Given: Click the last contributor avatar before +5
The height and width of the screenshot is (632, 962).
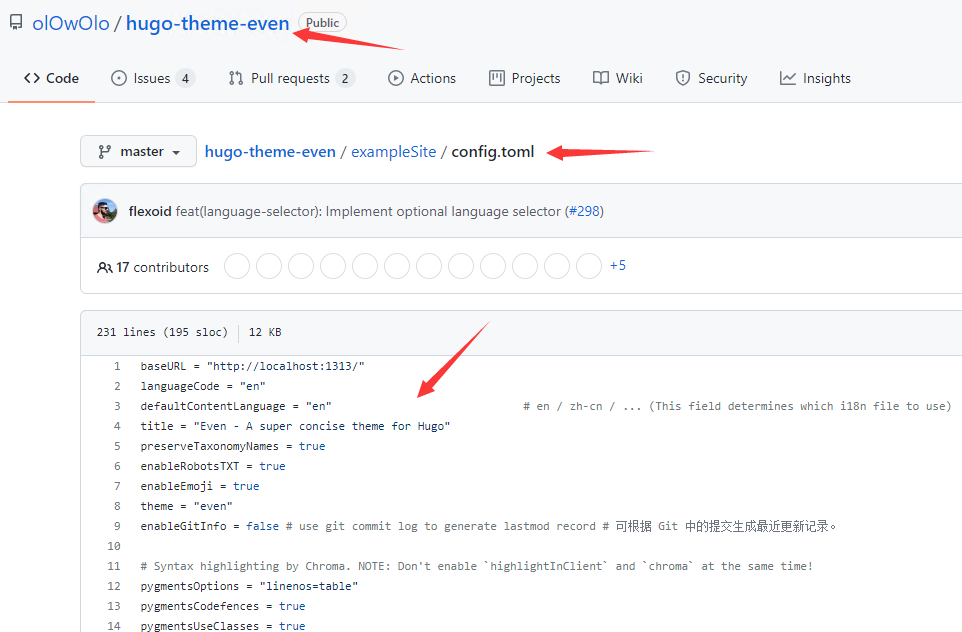Looking at the screenshot, I should click(589, 266).
